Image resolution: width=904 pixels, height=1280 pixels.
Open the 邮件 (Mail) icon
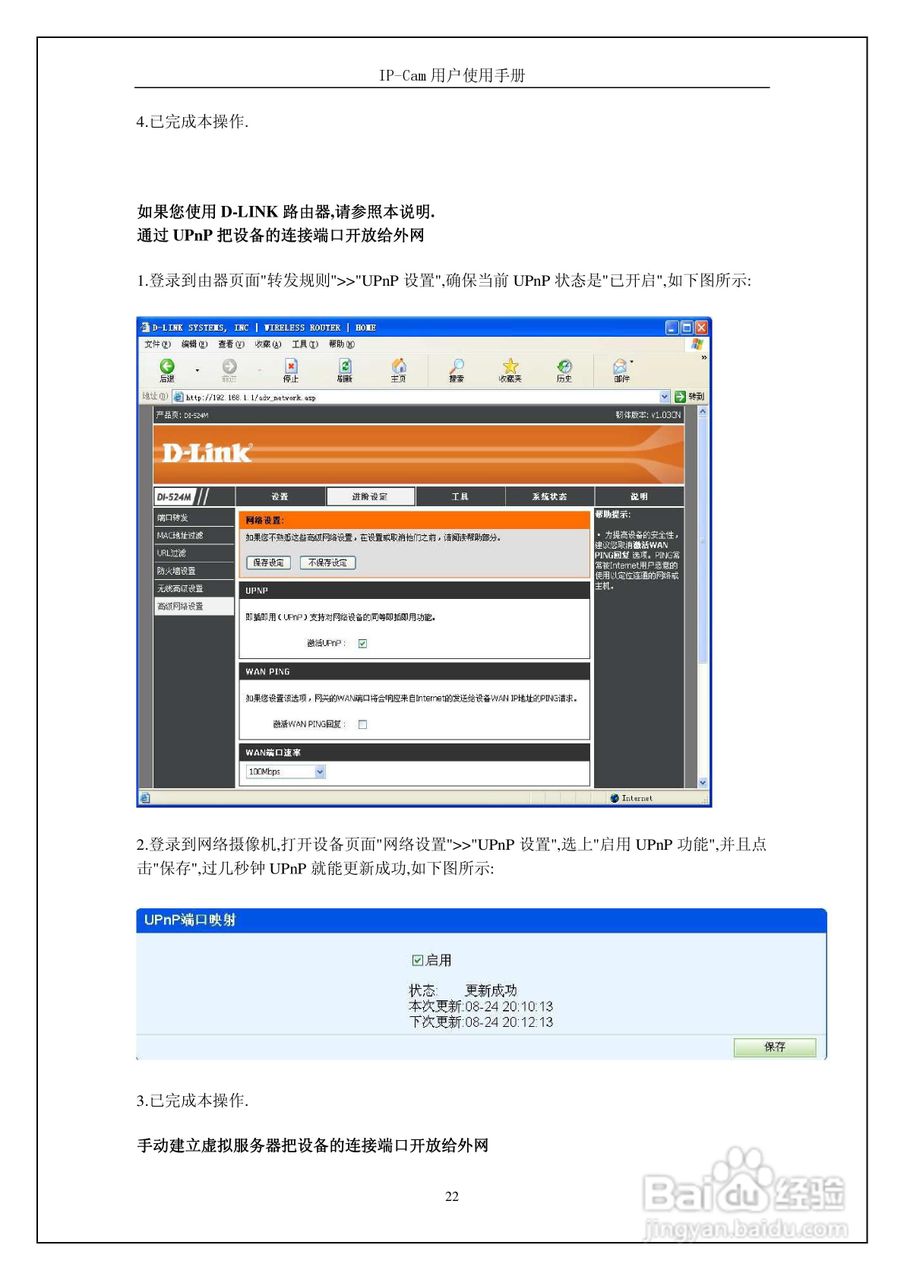(x=619, y=366)
